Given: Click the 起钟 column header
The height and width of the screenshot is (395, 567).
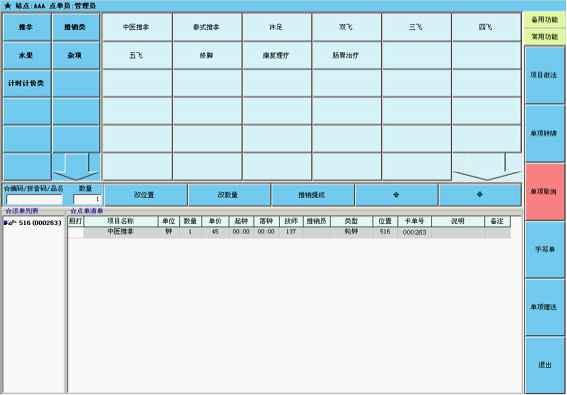Looking at the screenshot, I should [x=241, y=221].
